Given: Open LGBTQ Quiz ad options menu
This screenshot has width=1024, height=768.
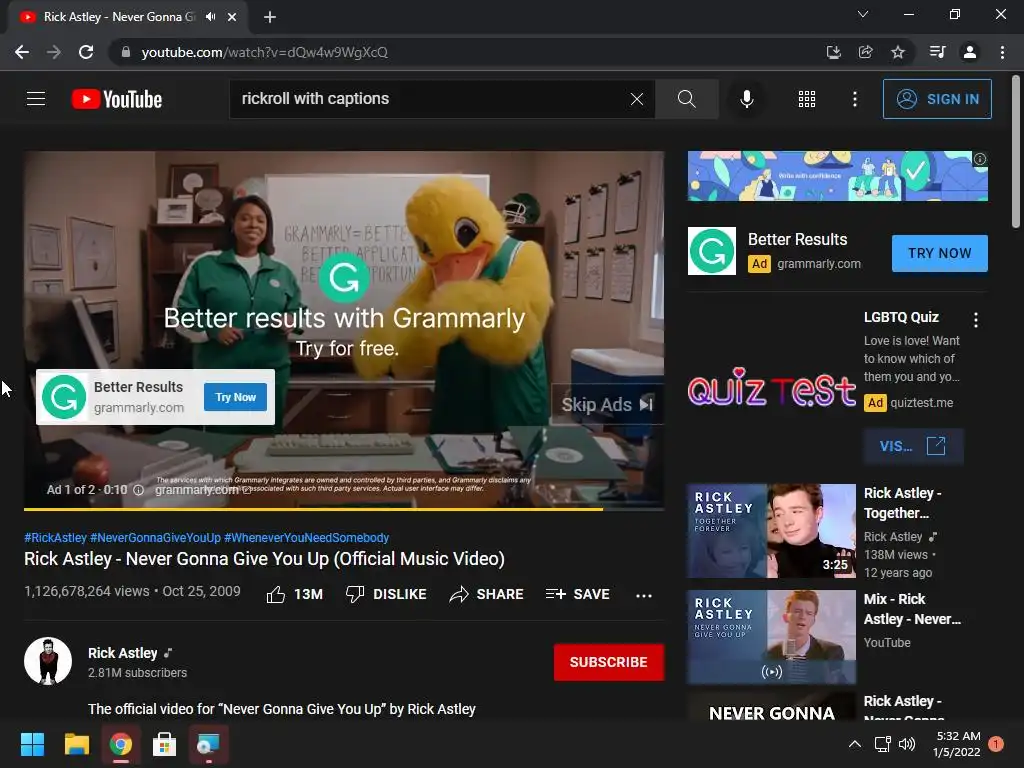Looking at the screenshot, I should tap(976, 319).
